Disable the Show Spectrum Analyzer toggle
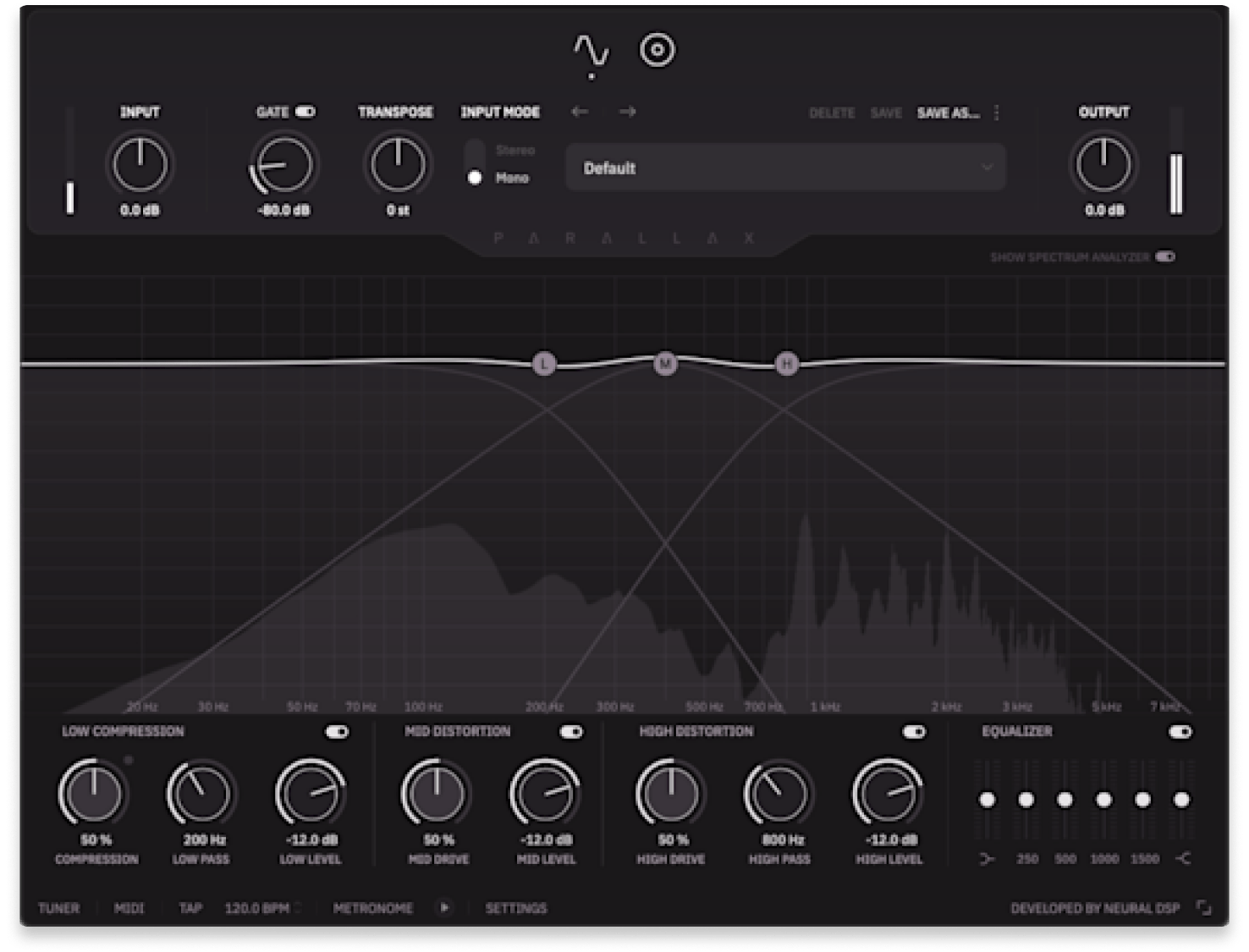Screen dimensions: 1249x952 tap(1165, 256)
